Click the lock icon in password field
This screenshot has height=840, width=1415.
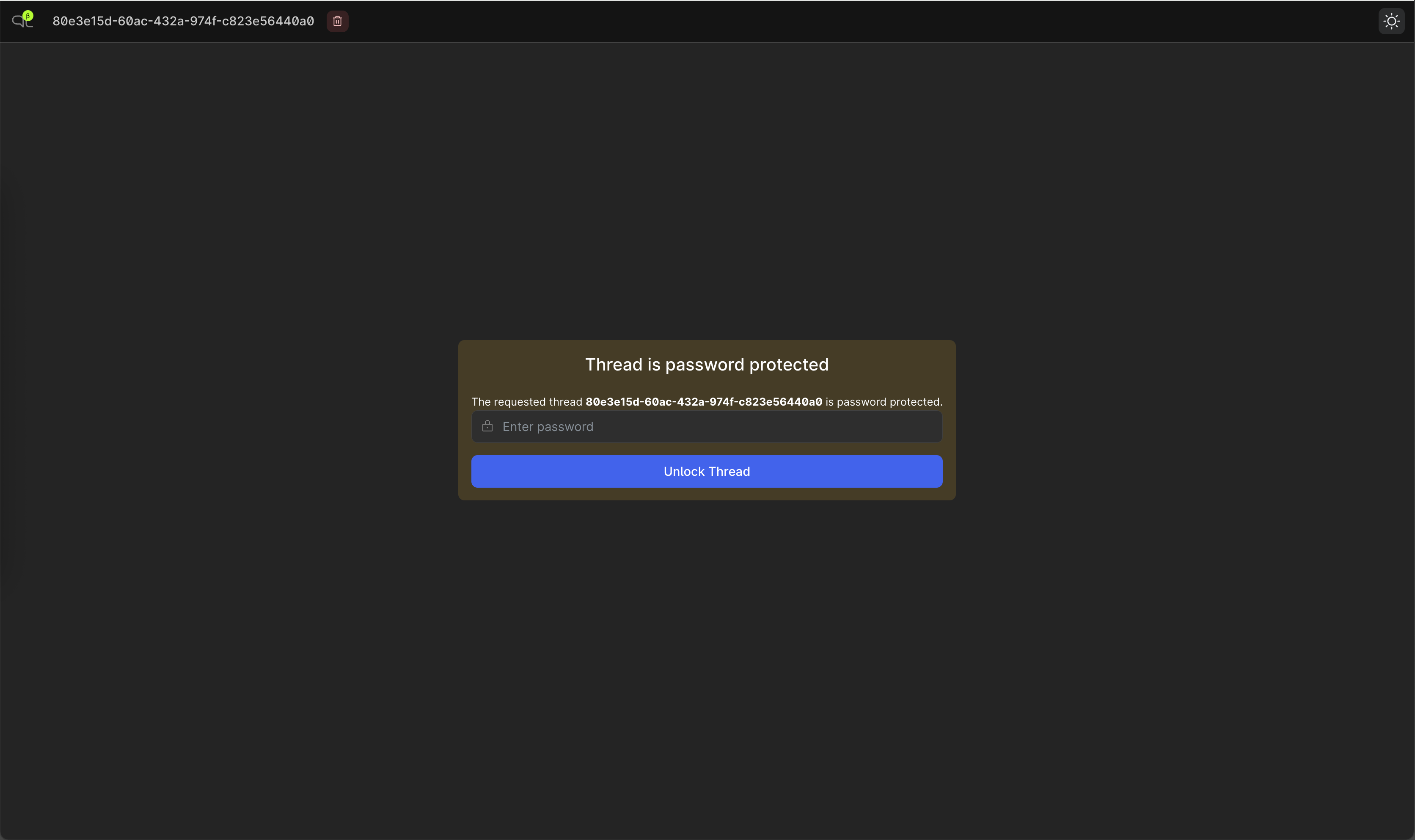tap(487, 426)
